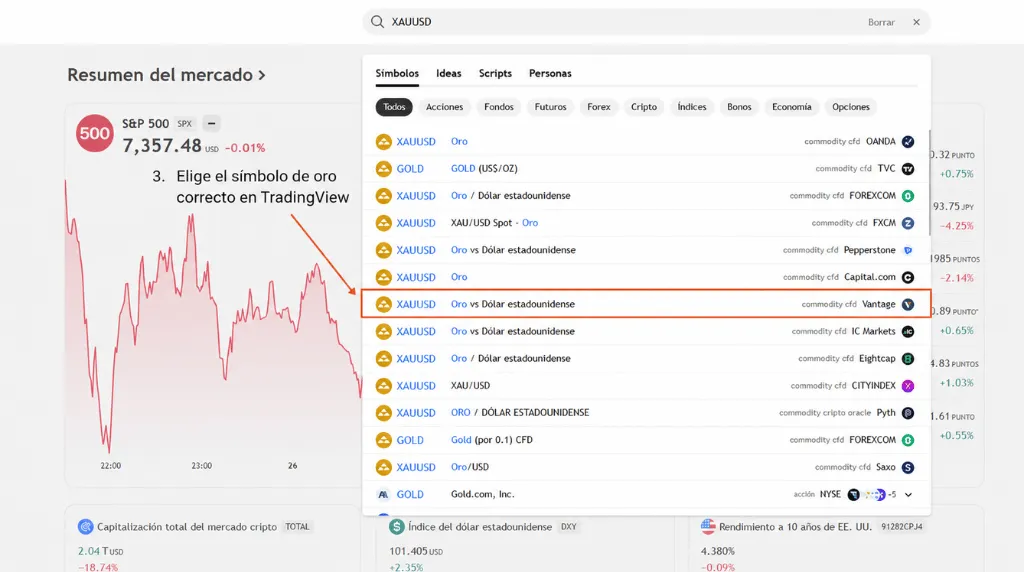Click the SPX ticker tag
Screen dimensions: 1024x572
click(185, 123)
